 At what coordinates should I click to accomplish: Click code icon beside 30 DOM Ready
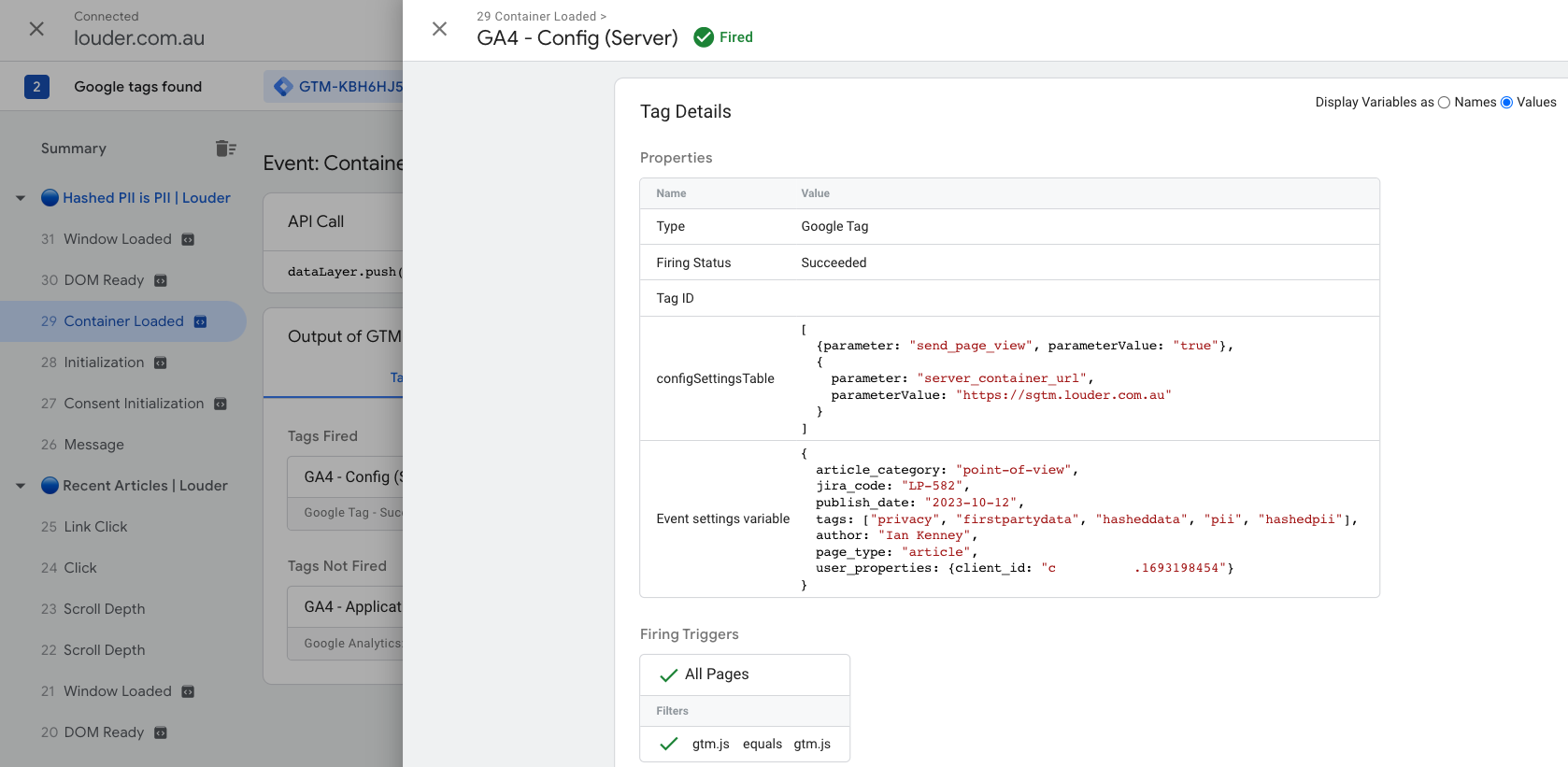click(x=161, y=281)
